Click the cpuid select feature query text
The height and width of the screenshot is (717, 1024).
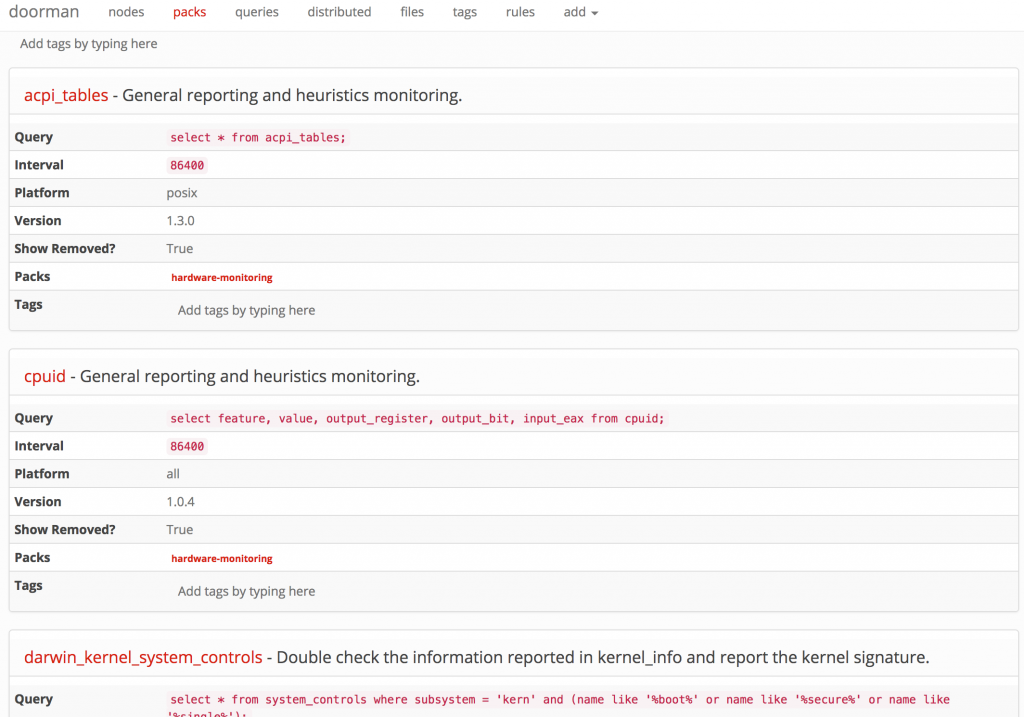tap(417, 419)
